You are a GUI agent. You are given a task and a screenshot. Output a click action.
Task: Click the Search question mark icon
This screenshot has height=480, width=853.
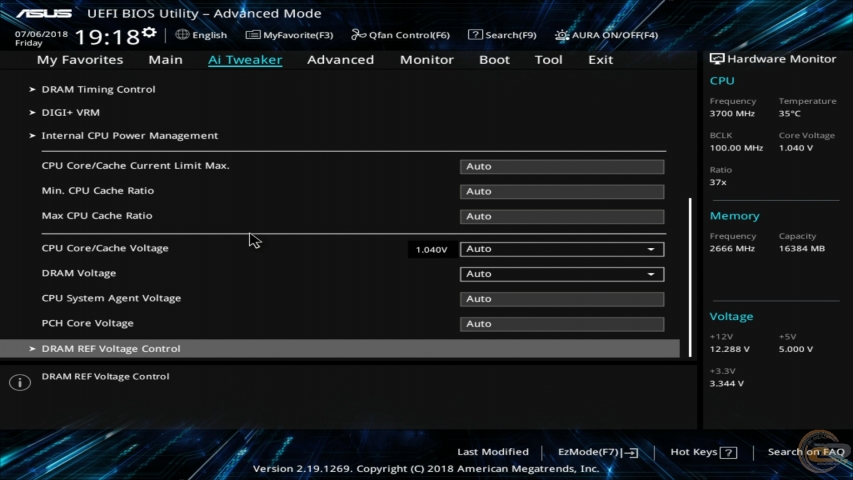point(475,35)
